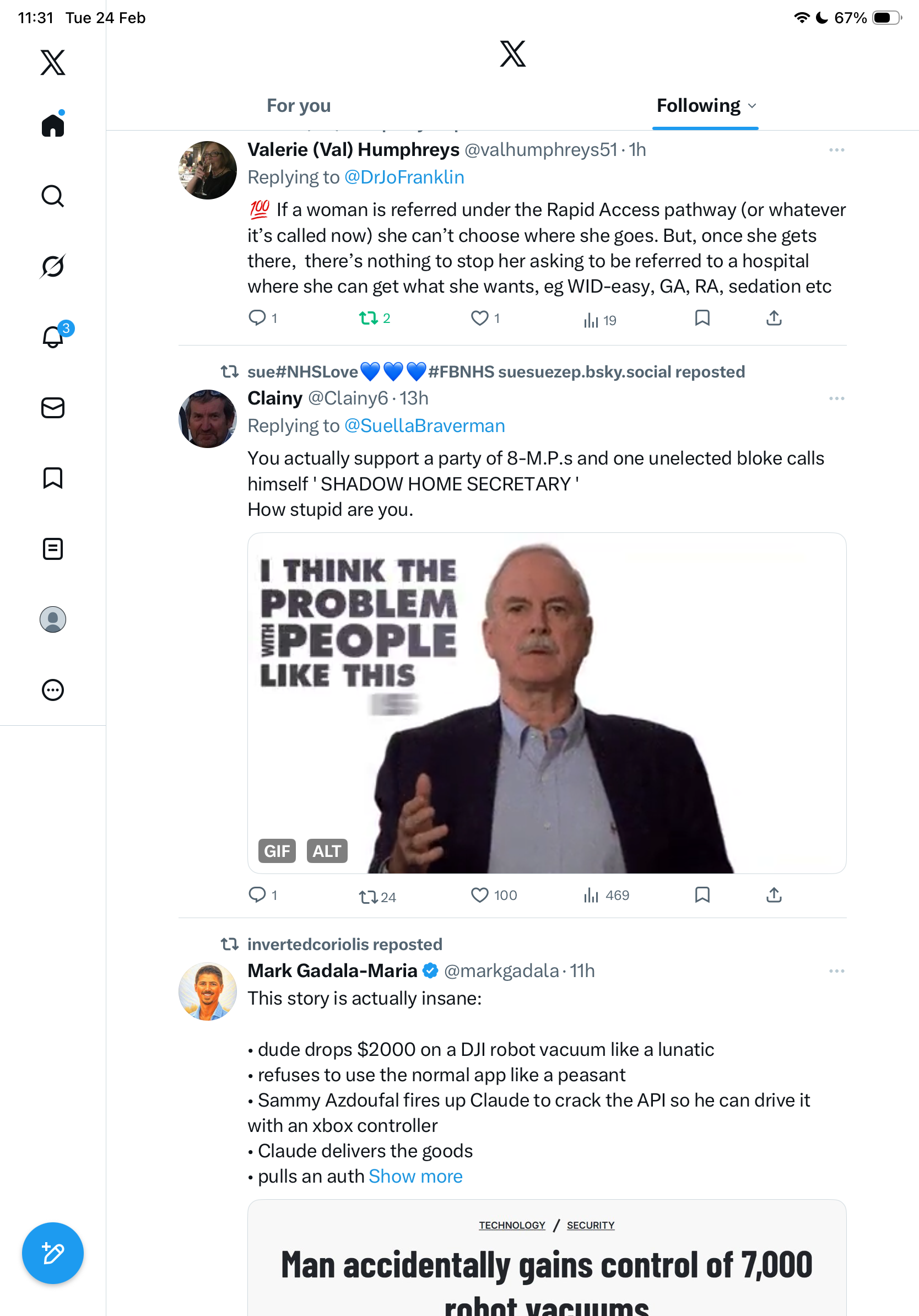Click Show more on Mark's post
919x1316 pixels.
[x=415, y=1176]
